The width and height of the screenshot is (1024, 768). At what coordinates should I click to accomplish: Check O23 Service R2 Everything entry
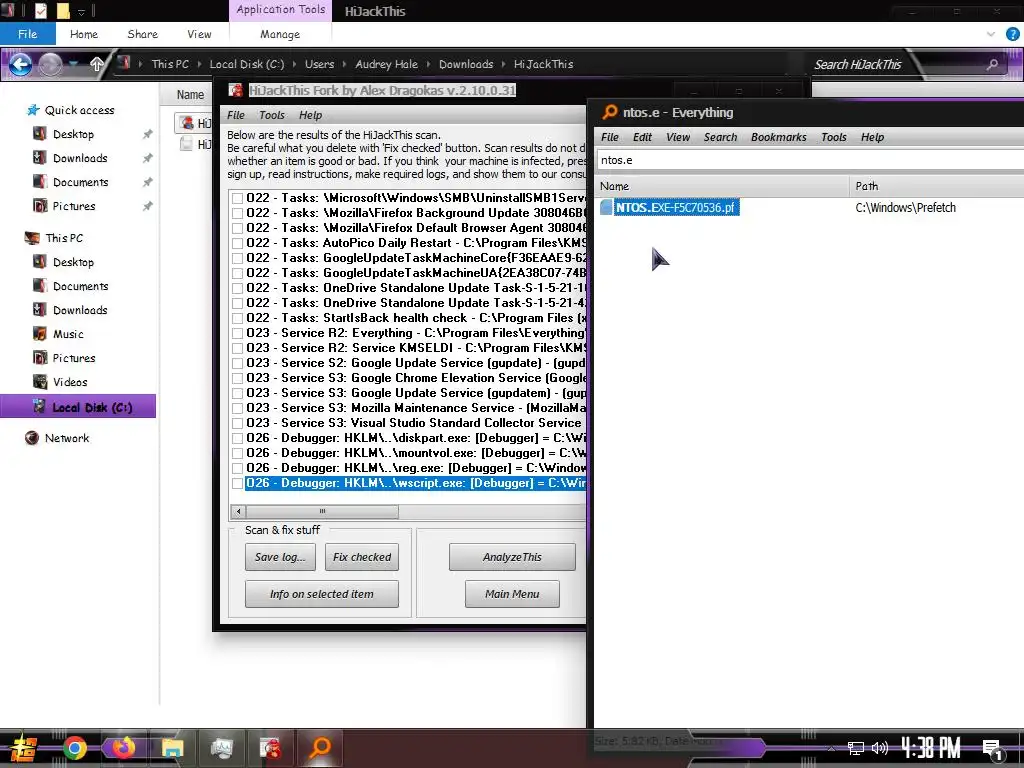pyautogui.click(x=238, y=333)
